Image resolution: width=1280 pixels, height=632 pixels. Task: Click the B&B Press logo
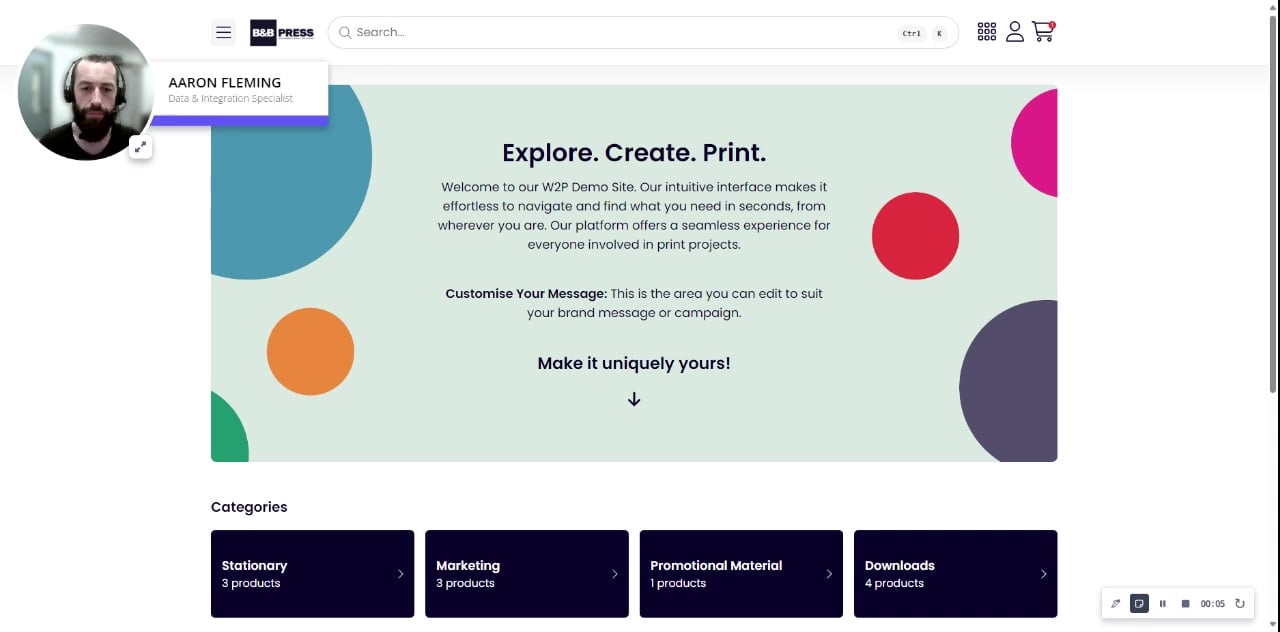pos(282,32)
